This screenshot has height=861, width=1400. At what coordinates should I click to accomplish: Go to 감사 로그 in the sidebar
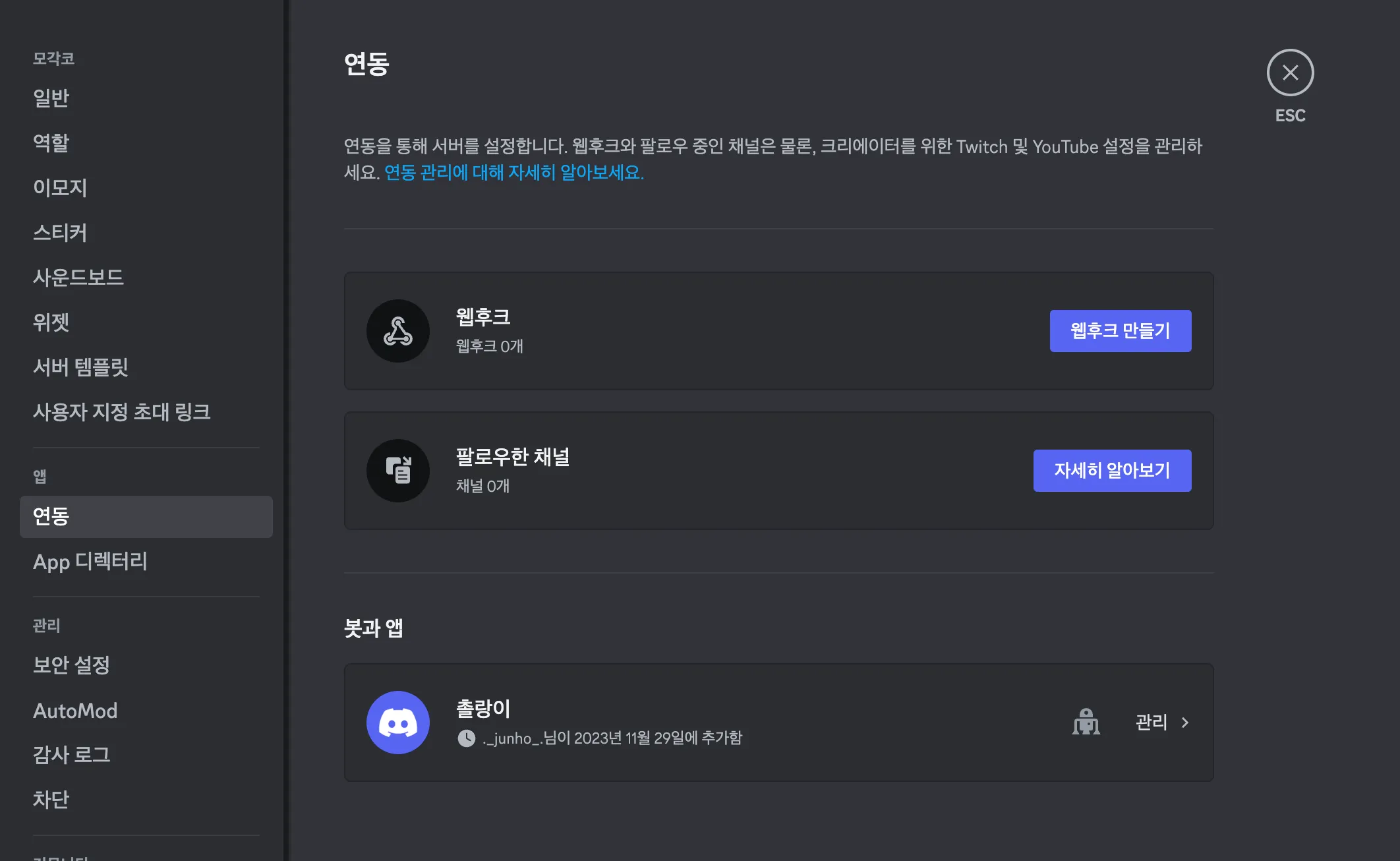pyautogui.click(x=72, y=755)
